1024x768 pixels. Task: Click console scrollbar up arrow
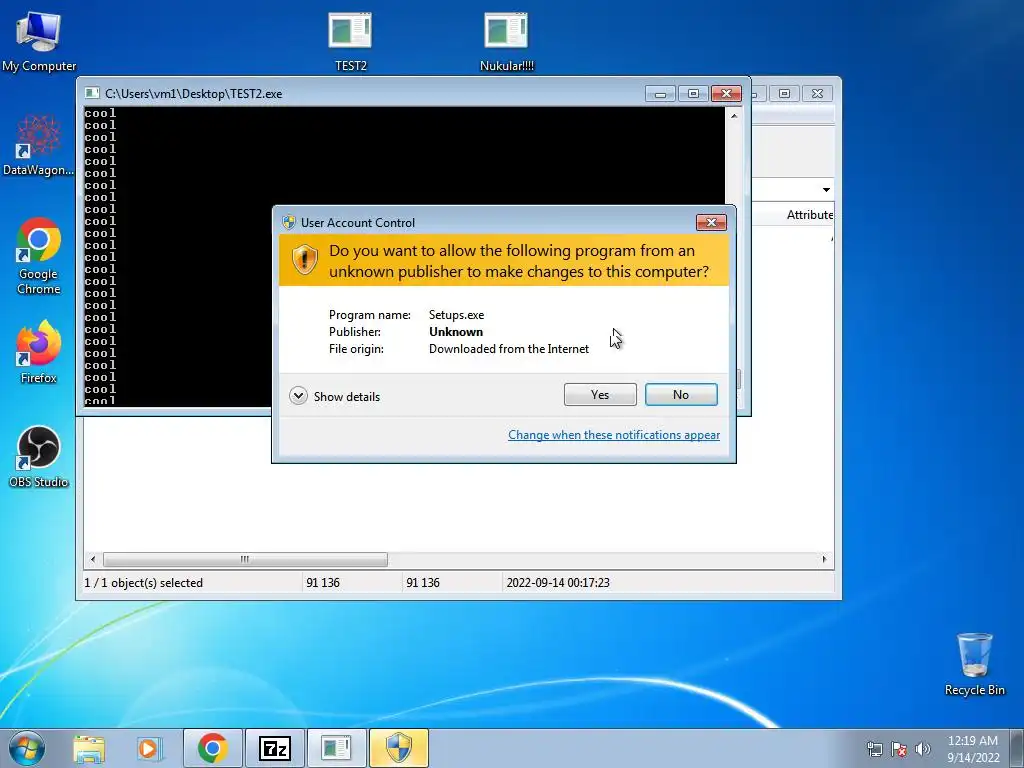coord(733,116)
